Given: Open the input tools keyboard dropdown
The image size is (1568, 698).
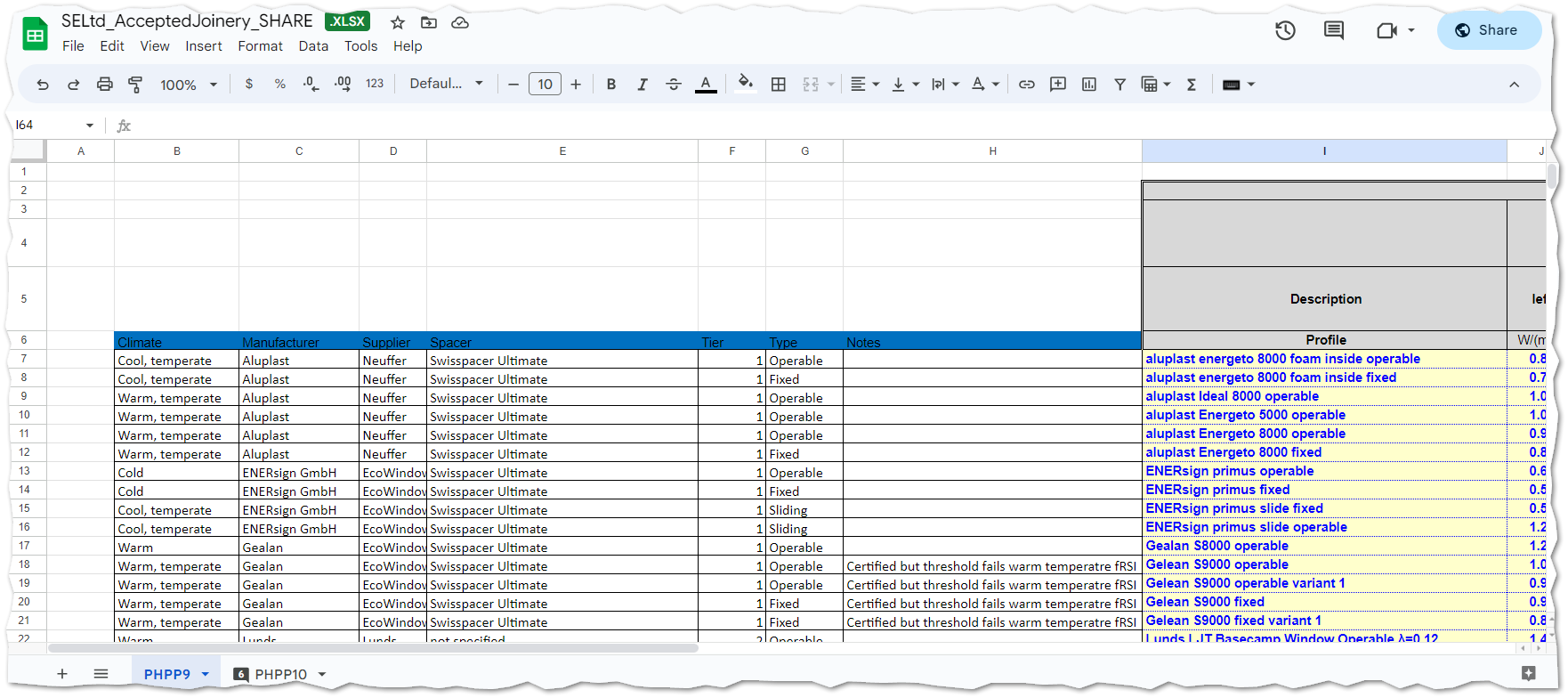Looking at the screenshot, I should pyautogui.click(x=1239, y=85).
